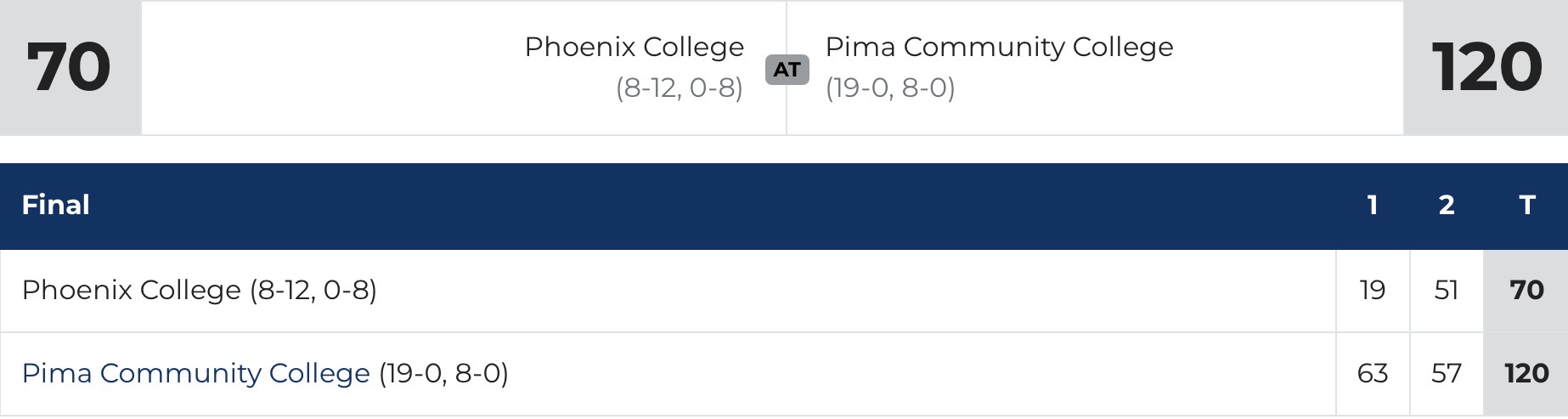Click Pima's first half score 63
The image size is (1568, 419).
1372,373
